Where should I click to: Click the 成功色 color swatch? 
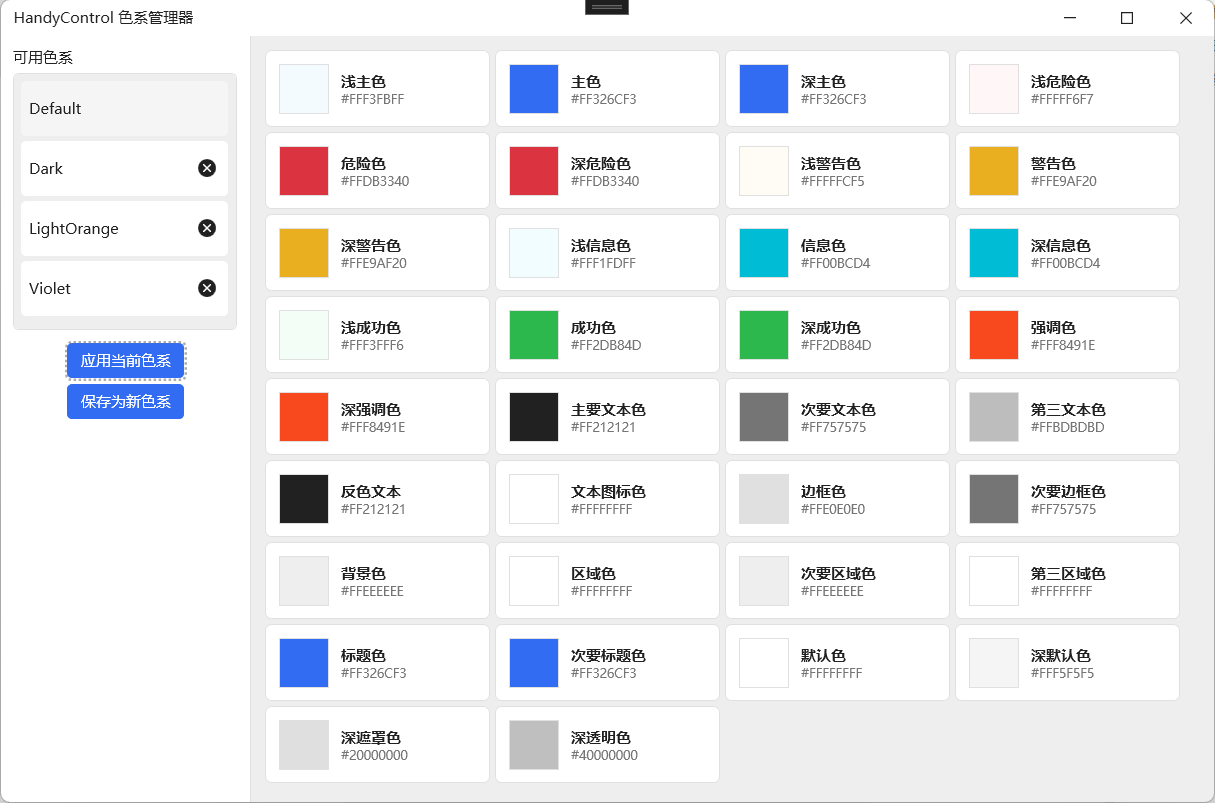(533, 334)
